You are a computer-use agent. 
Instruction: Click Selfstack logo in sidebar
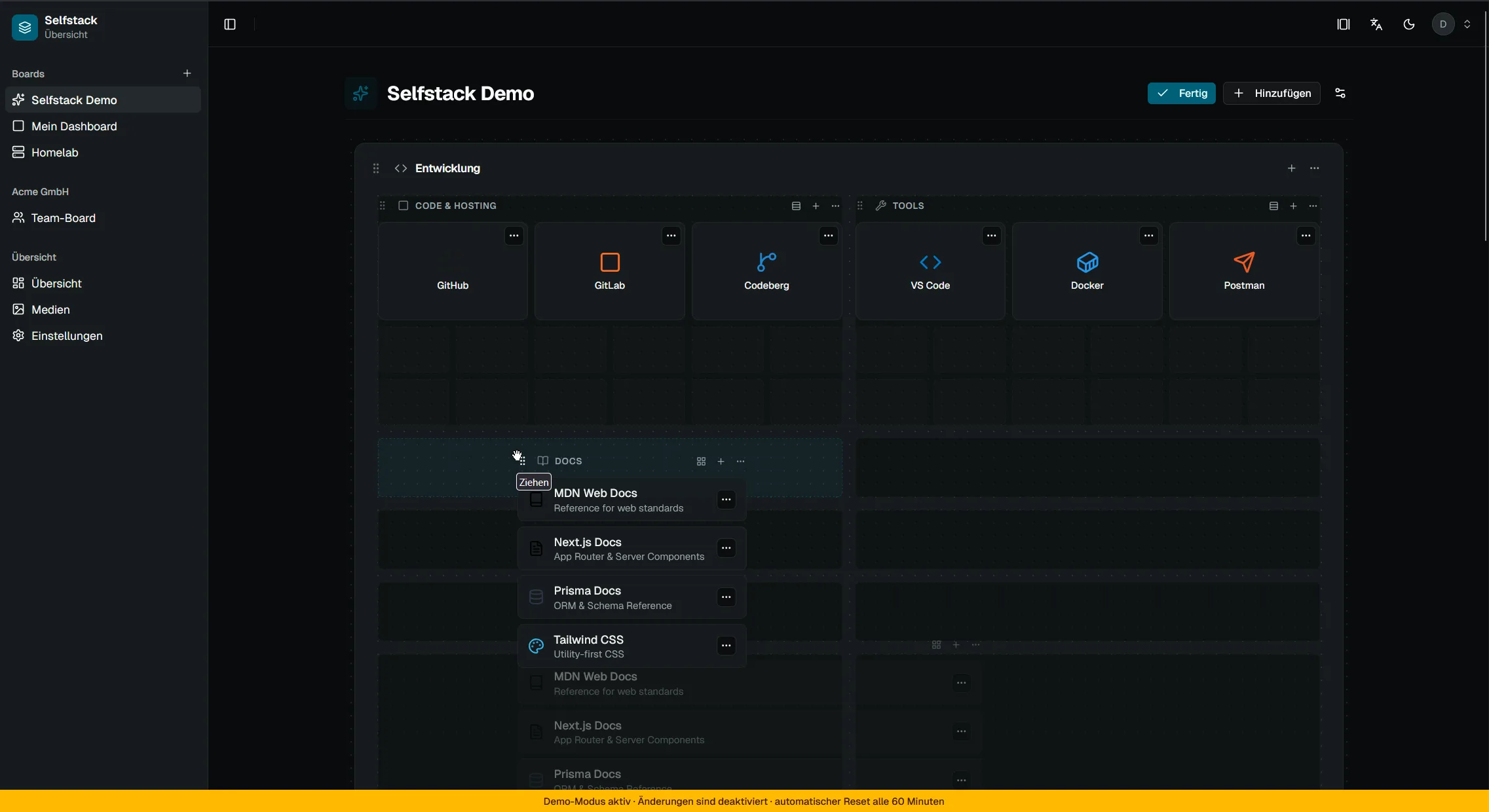25,27
